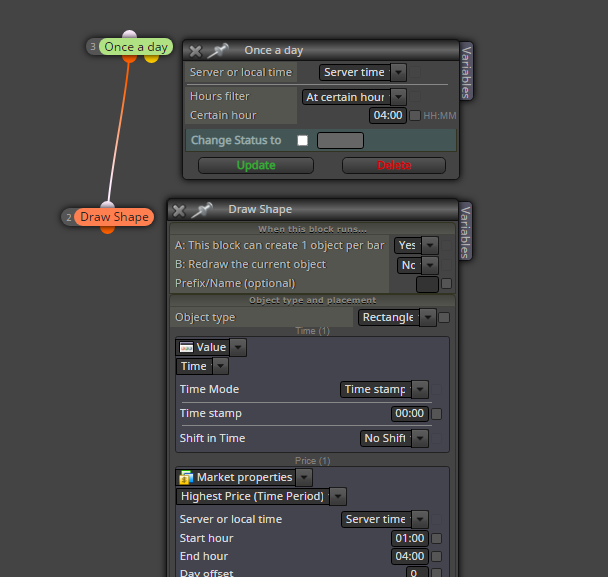Click the 'Hours filter' label
The width and height of the screenshot is (608, 577).
click(219, 96)
